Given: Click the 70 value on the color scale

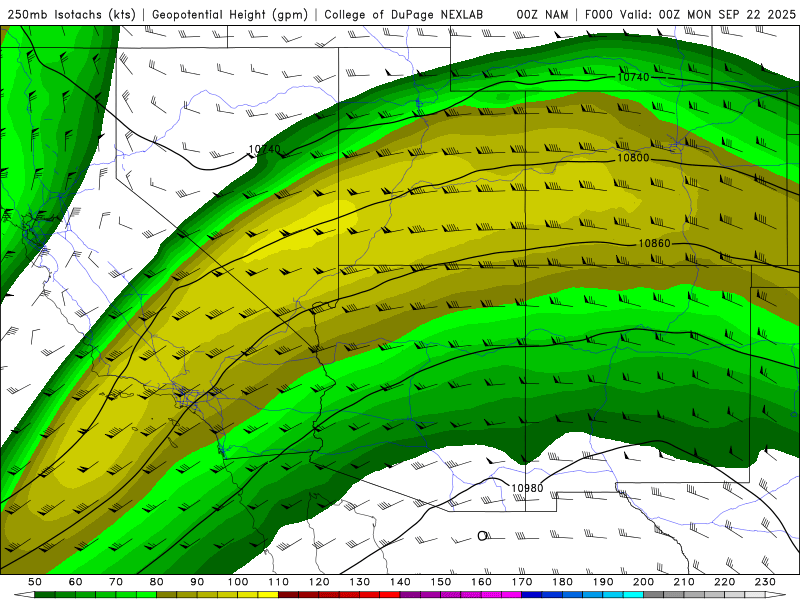Looking at the screenshot, I should (x=116, y=582).
